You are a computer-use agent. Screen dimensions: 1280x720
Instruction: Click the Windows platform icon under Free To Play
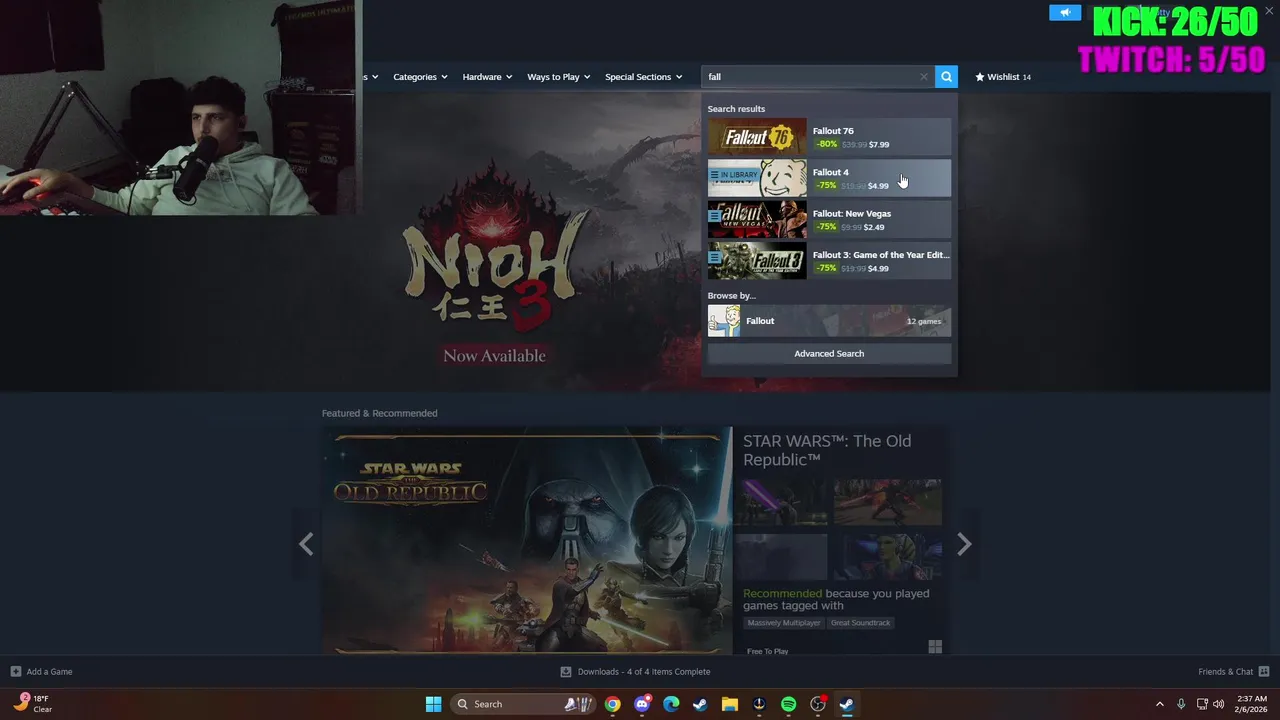point(935,647)
